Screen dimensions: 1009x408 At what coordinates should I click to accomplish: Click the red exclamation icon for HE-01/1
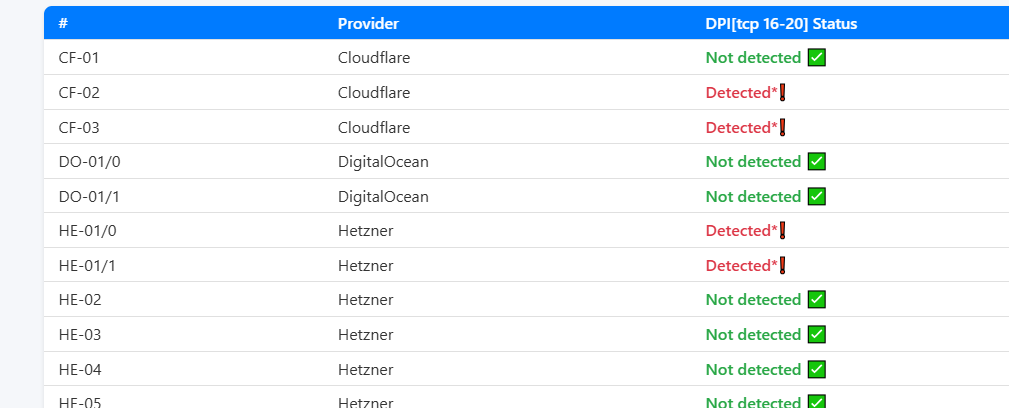pyautogui.click(x=783, y=266)
